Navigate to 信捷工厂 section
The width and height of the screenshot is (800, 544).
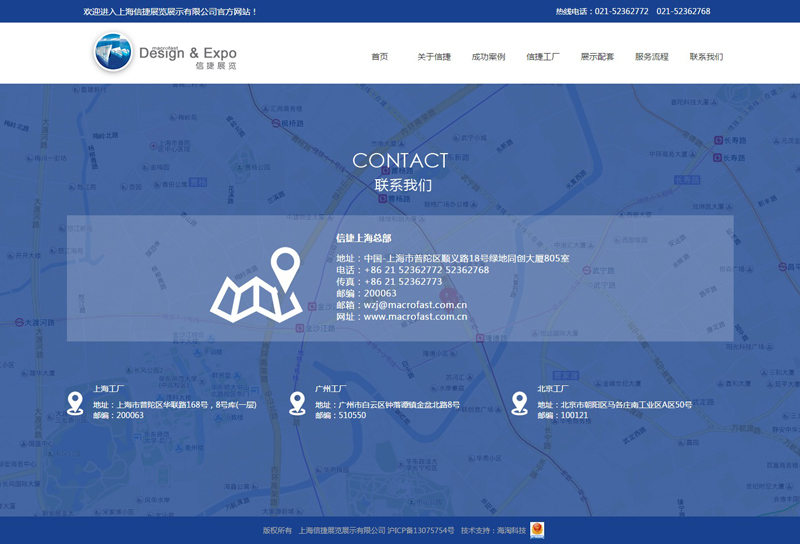543,57
